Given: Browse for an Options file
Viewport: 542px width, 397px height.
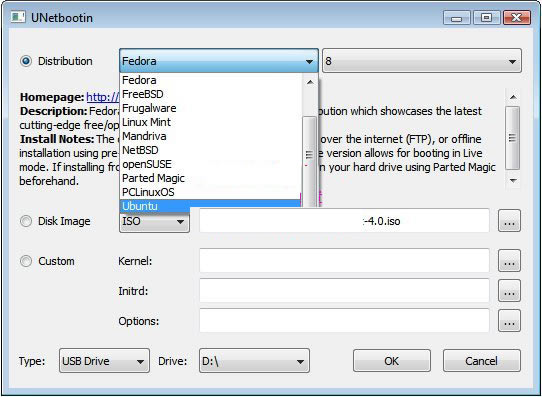Looking at the screenshot, I should (x=509, y=321).
